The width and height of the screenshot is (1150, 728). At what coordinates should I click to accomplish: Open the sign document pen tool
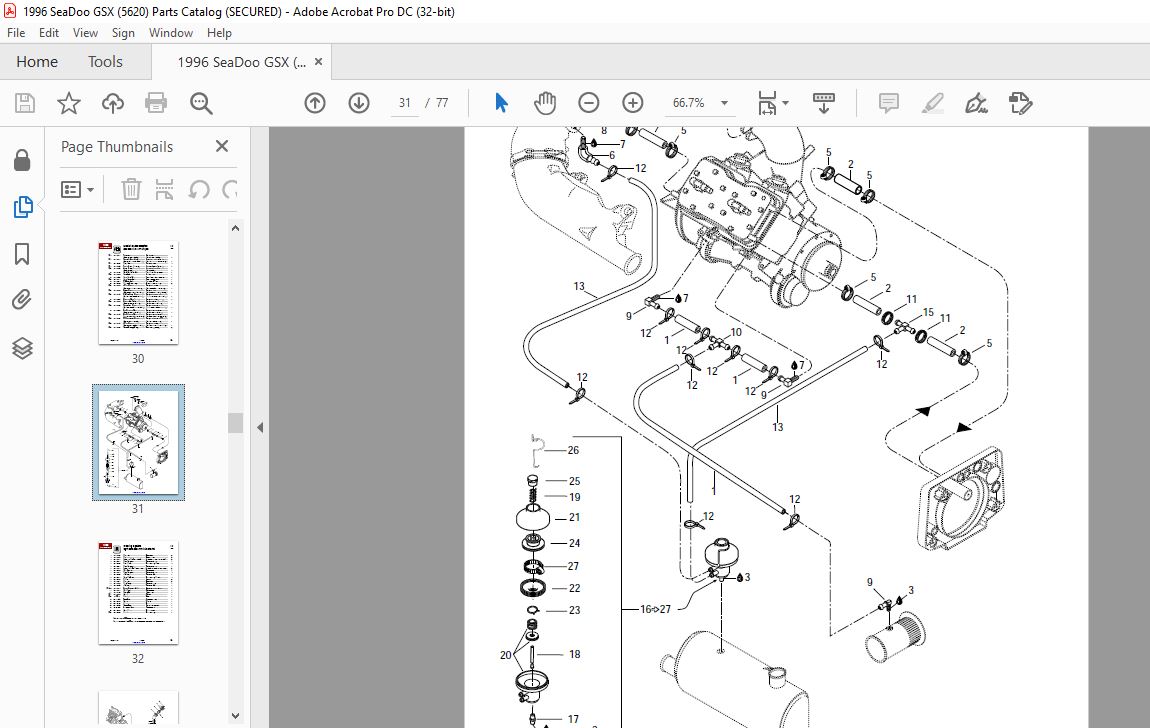click(x=976, y=103)
